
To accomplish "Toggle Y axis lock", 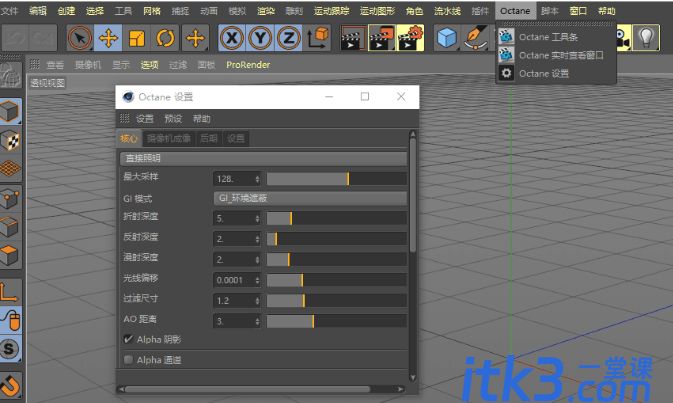I will pyautogui.click(x=260, y=38).
